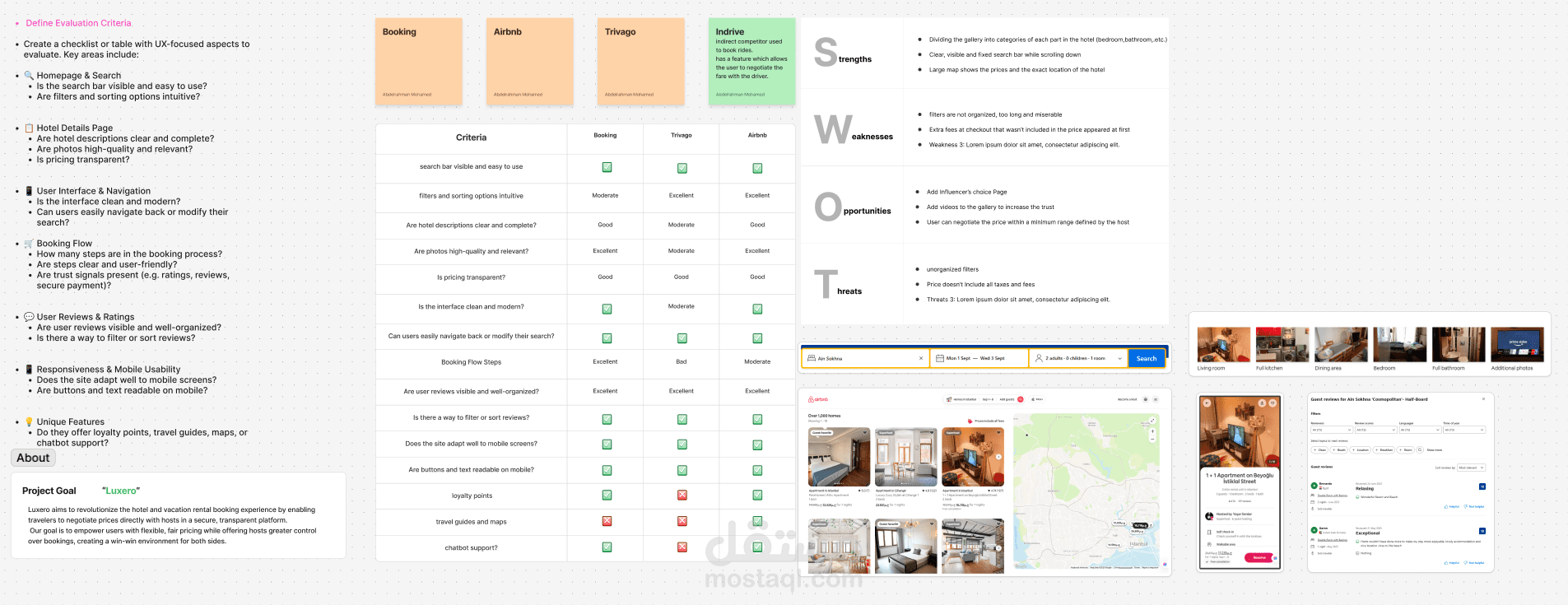Select the Additional photos gallery category
The width and height of the screenshot is (1568, 605).
pyautogui.click(x=1518, y=349)
